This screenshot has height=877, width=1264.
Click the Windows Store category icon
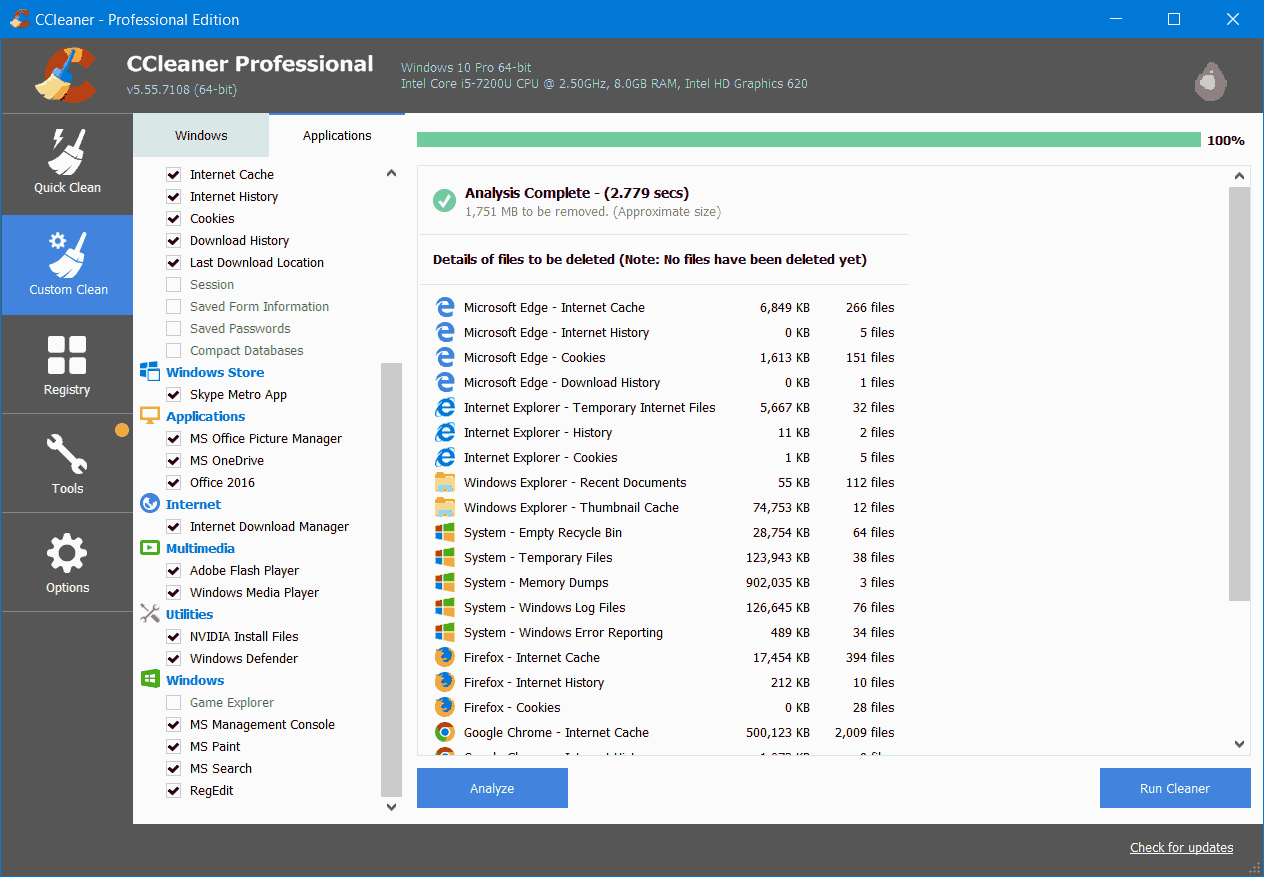point(150,372)
